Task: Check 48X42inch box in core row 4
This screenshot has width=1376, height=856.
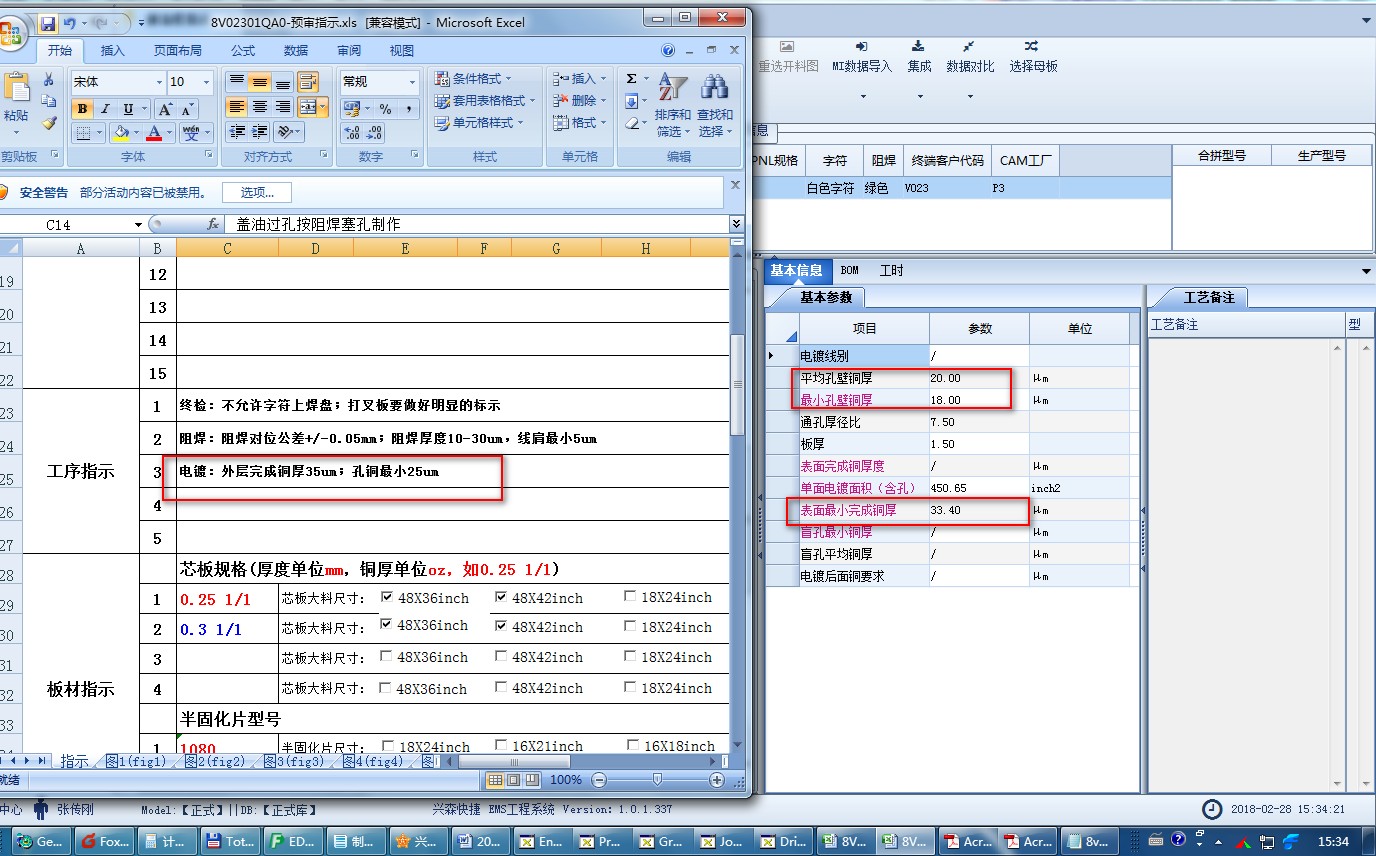Action: 501,687
